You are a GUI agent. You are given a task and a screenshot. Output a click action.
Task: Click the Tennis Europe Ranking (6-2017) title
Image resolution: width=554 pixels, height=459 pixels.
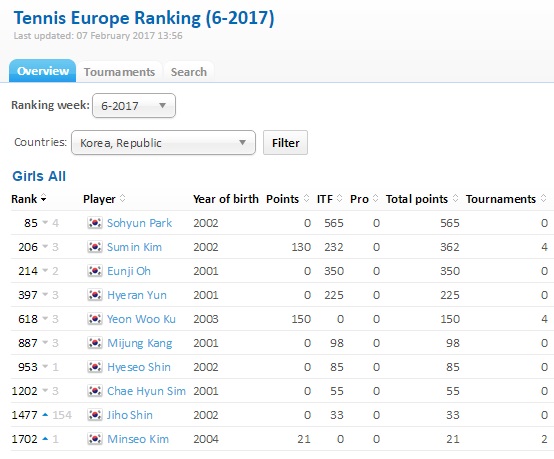point(144,18)
